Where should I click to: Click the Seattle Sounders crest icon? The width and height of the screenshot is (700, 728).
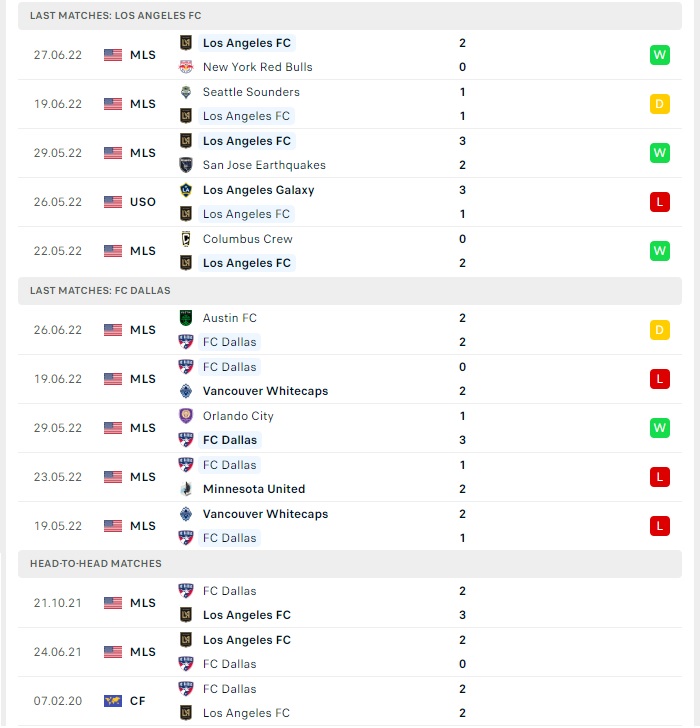(186, 92)
